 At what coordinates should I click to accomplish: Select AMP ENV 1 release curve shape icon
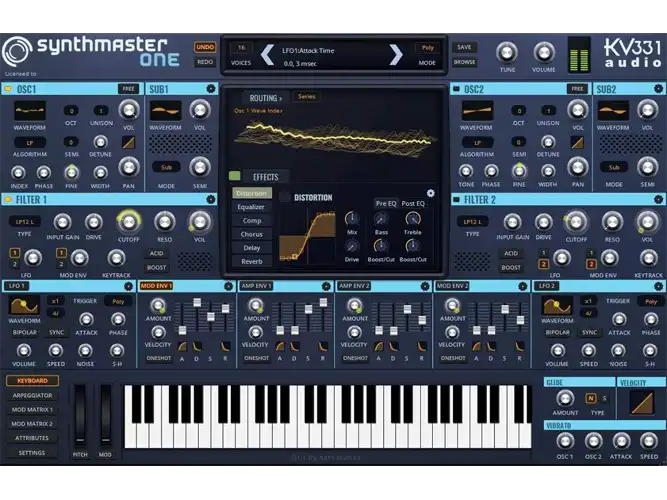click(323, 346)
